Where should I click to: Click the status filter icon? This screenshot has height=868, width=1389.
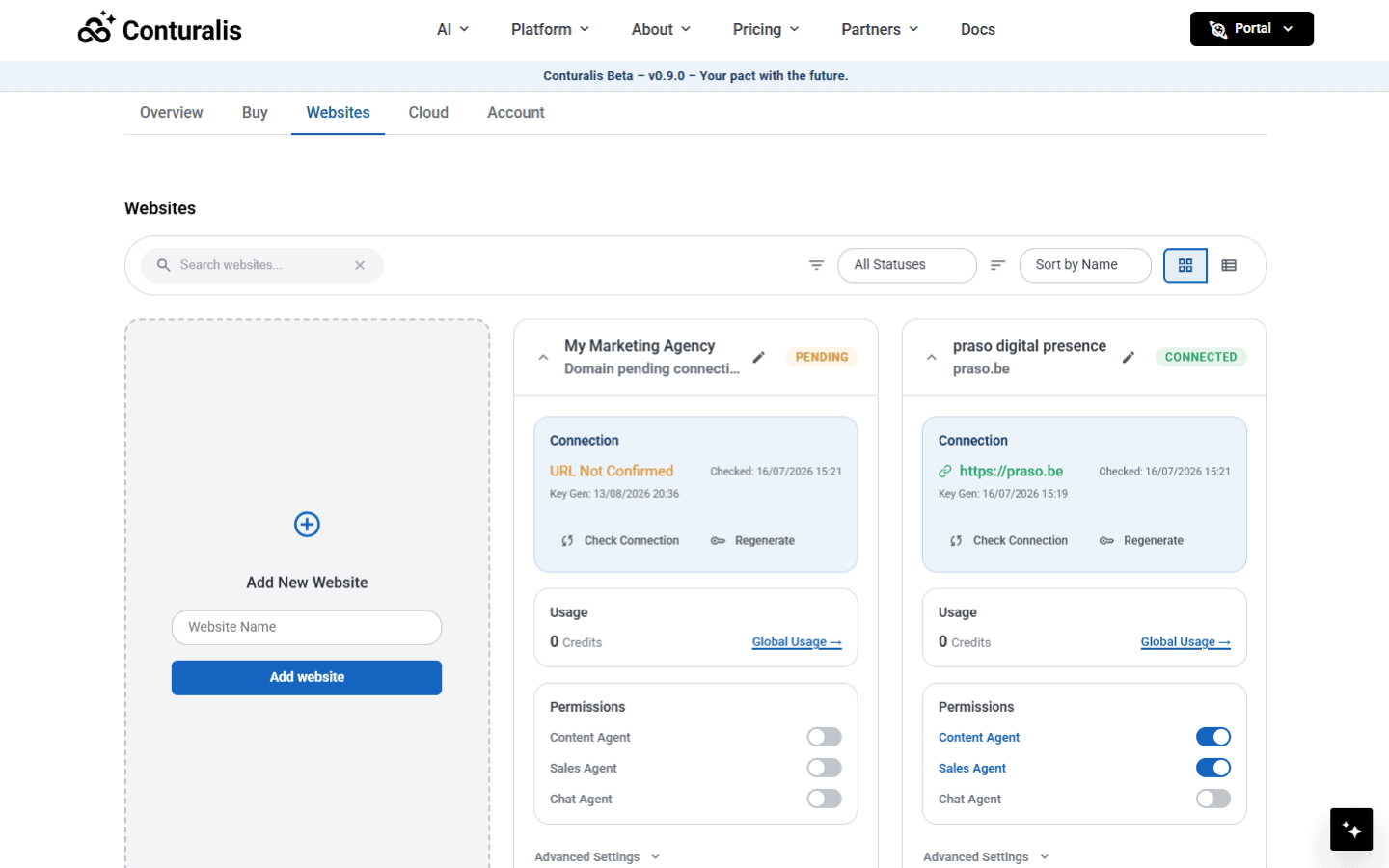coord(816,265)
